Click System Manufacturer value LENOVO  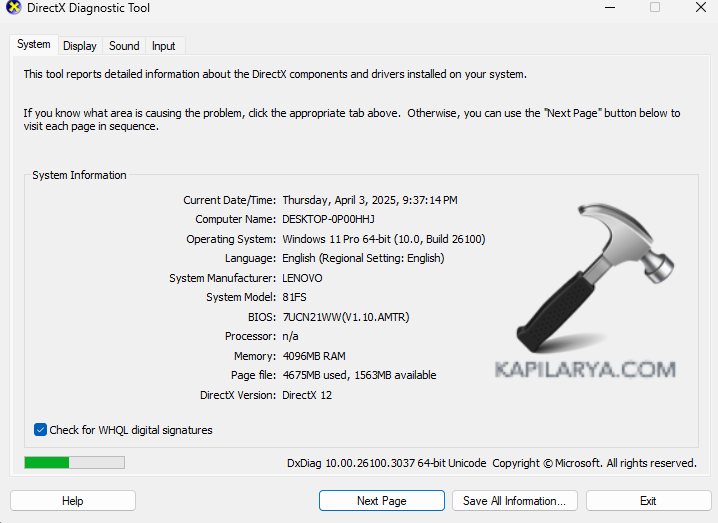click(302, 278)
